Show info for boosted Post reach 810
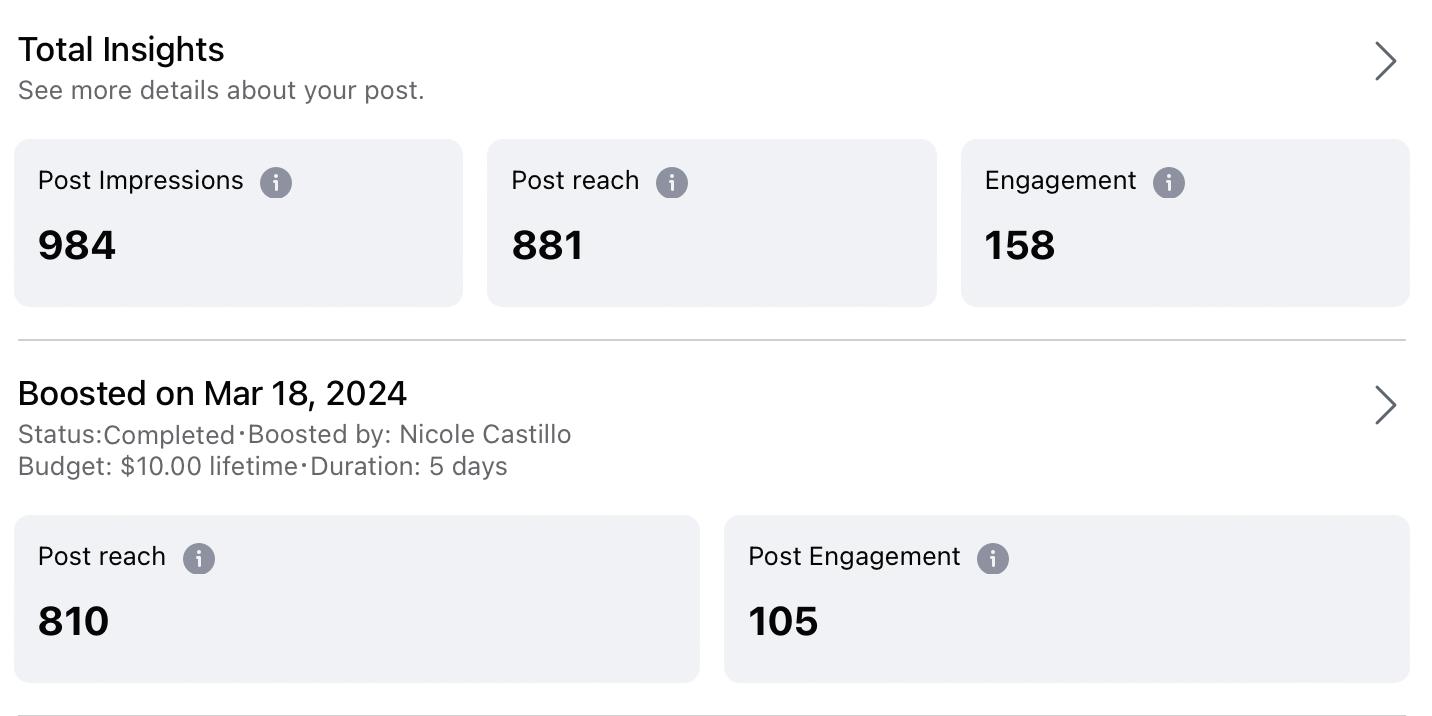Image resolution: width=1432 pixels, height=716 pixels. coord(199,559)
